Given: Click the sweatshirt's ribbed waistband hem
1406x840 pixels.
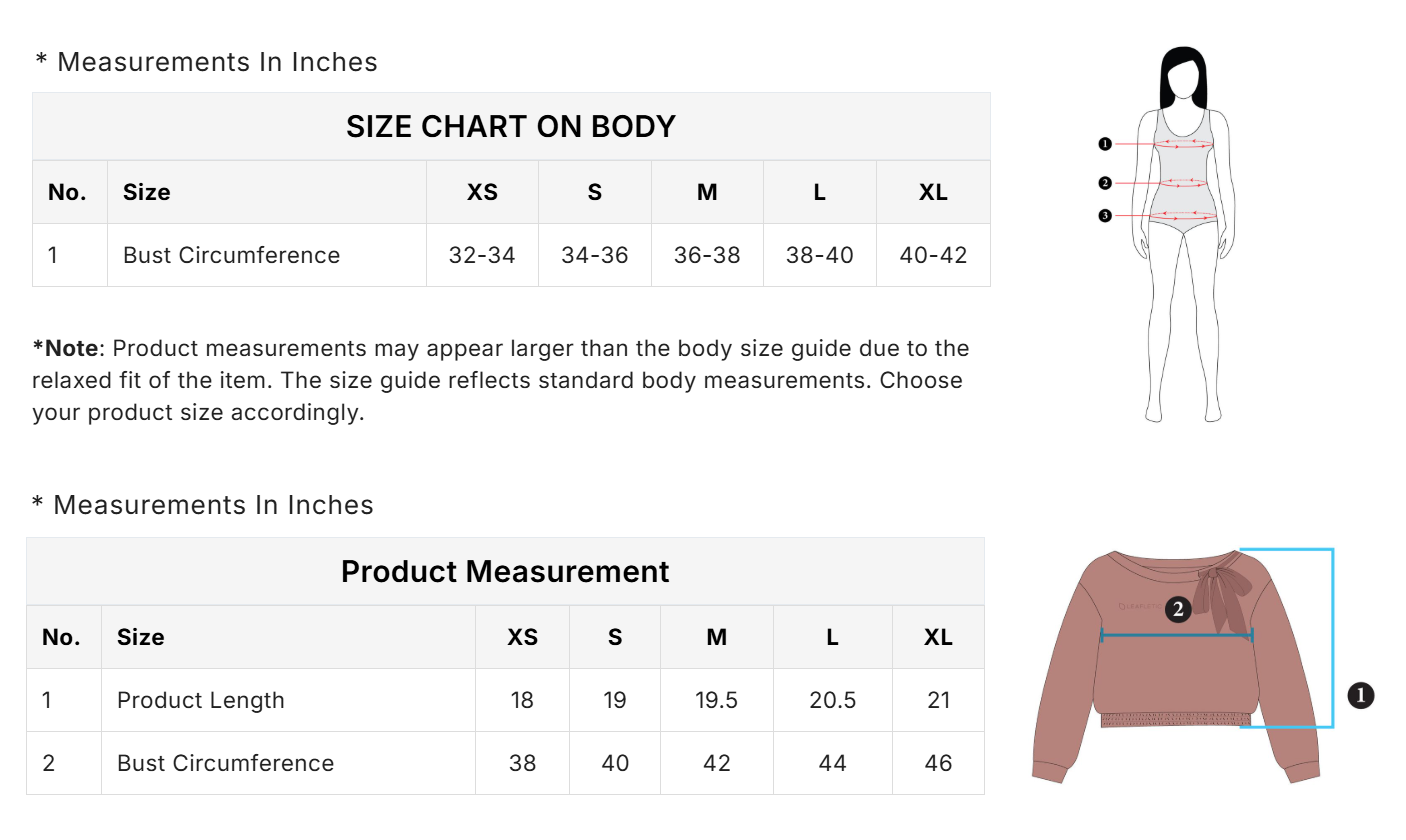Looking at the screenshot, I should (1176, 719).
